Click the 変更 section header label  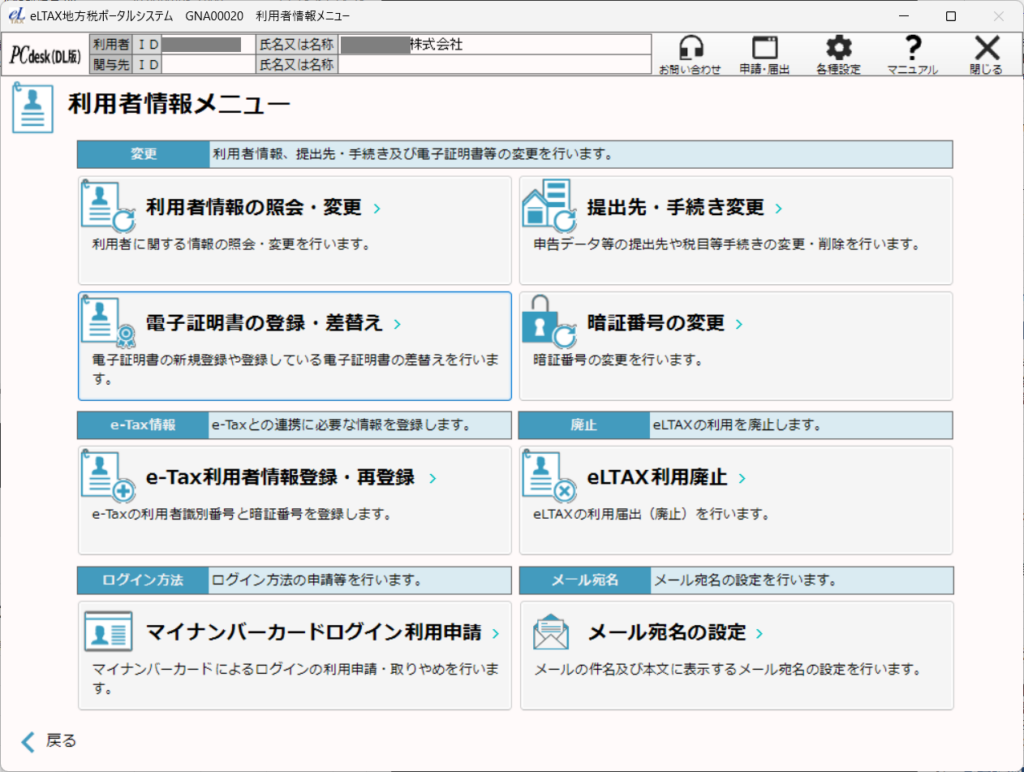pos(144,154)
